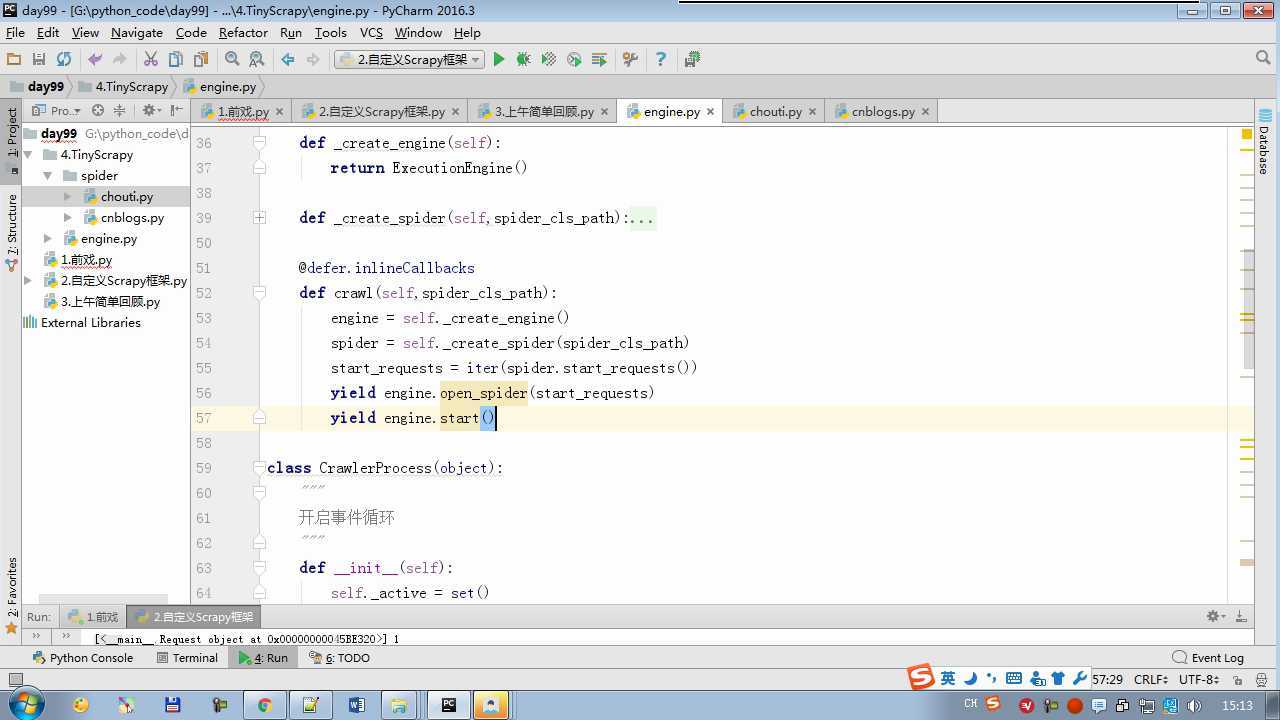This screenshot has width=1280, height=720.
Task: Click the Paste clipboard icon
Action: [201, 60]
